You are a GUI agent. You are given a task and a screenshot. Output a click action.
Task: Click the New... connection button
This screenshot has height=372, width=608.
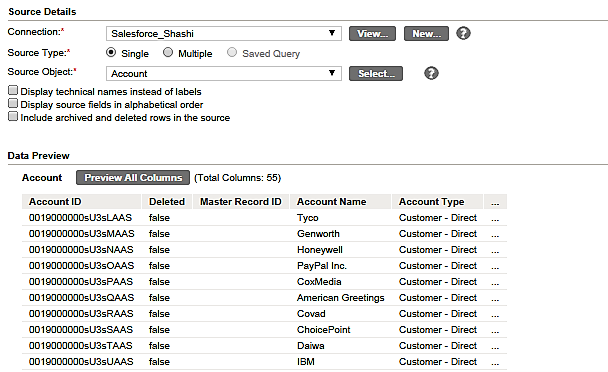coord(426,34)
